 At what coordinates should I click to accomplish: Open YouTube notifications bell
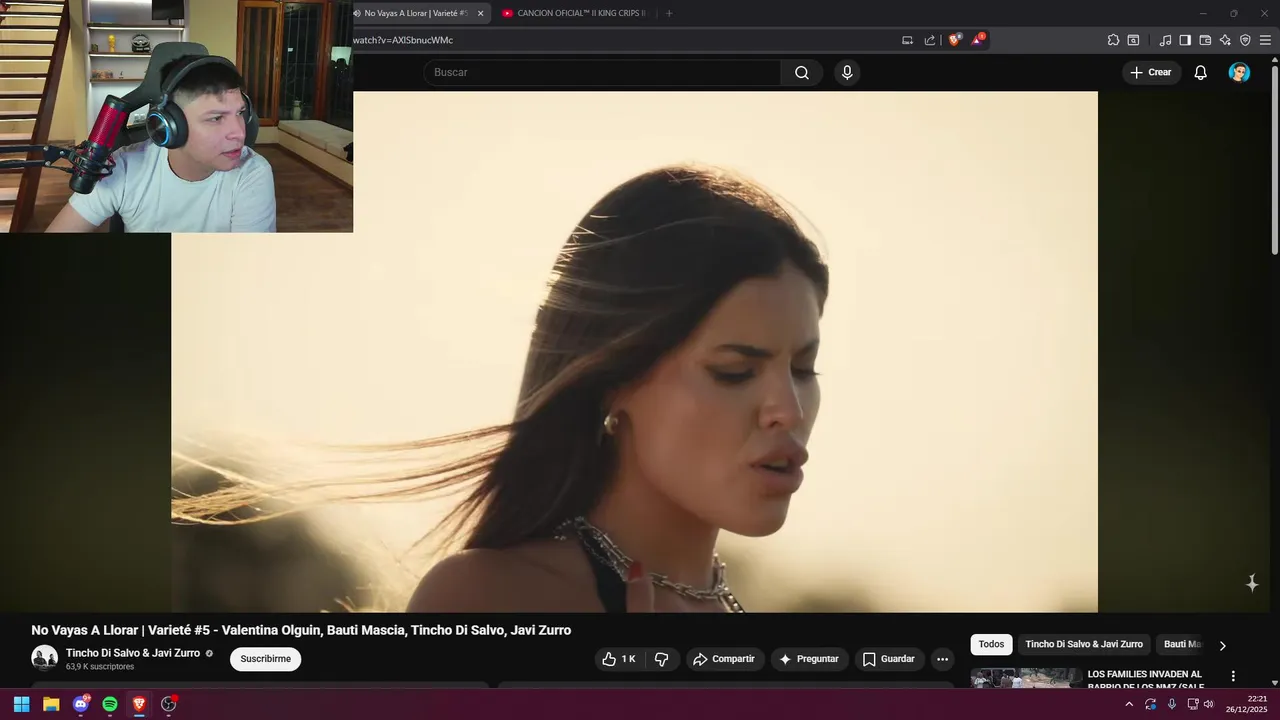(1200, 72)
